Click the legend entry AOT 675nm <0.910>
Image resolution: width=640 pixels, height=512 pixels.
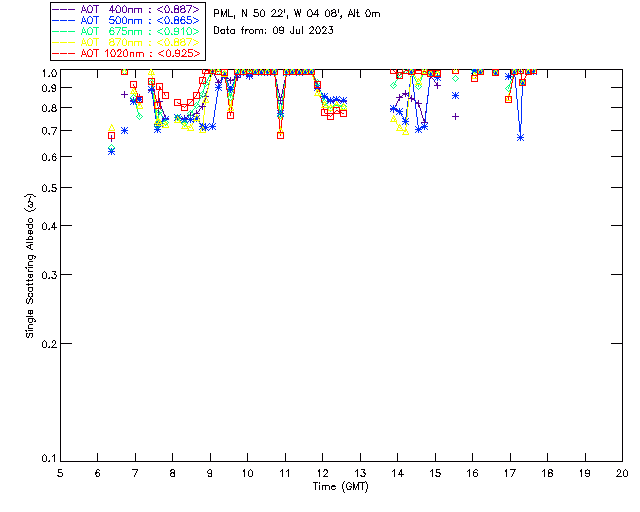(127, 31)
